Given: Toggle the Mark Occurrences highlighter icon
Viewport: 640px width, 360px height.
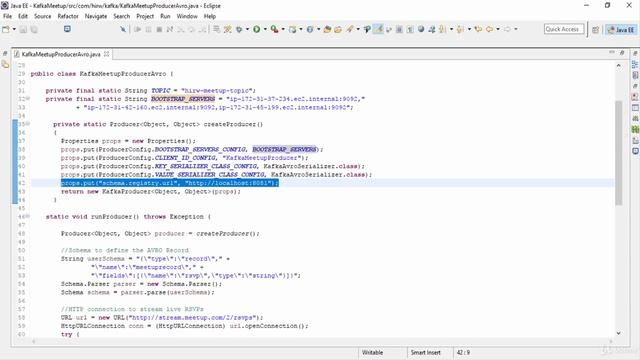Looking at the screenshot, I should click(x=378, y=29).
